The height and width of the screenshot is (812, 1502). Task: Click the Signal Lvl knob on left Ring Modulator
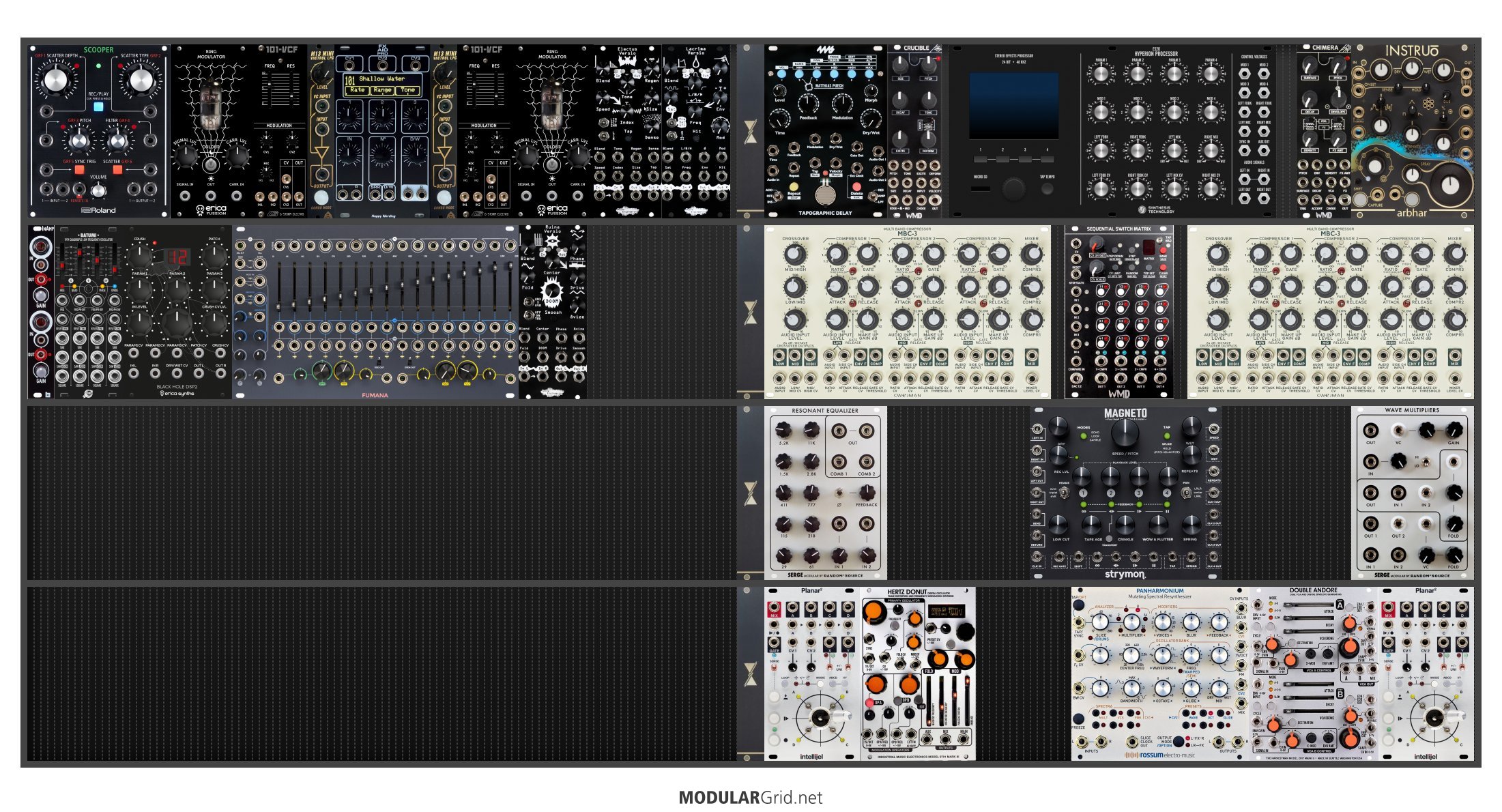pos(185,157)
